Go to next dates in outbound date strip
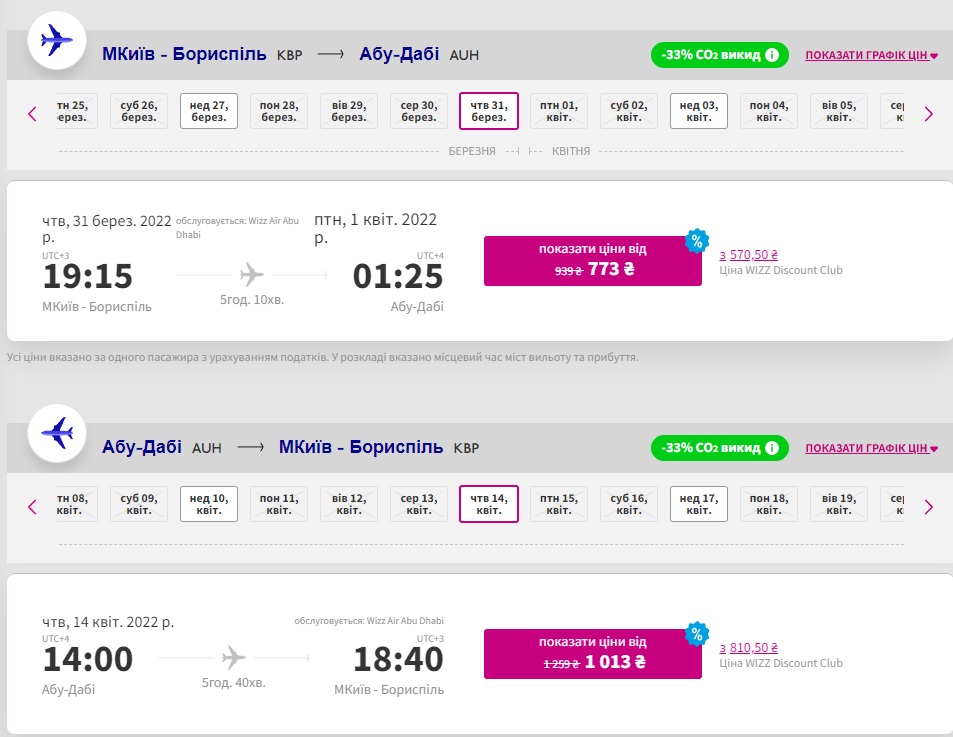953x737 pixels. (928, 113)
